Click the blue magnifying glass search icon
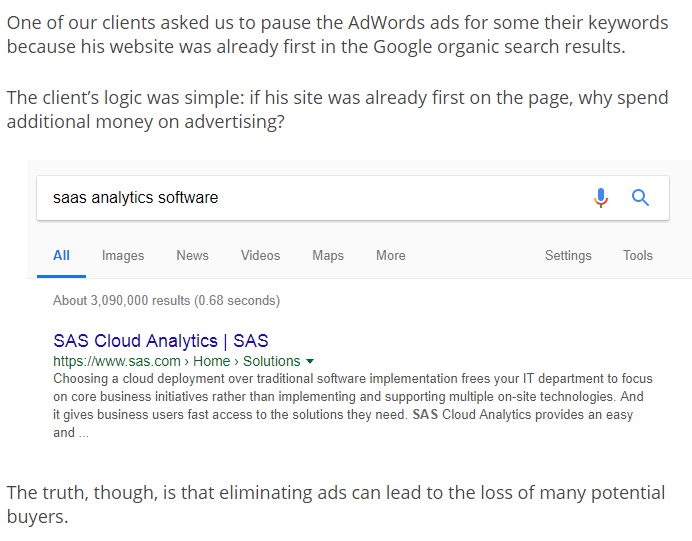The image size is (692, 541). (640, 198)
